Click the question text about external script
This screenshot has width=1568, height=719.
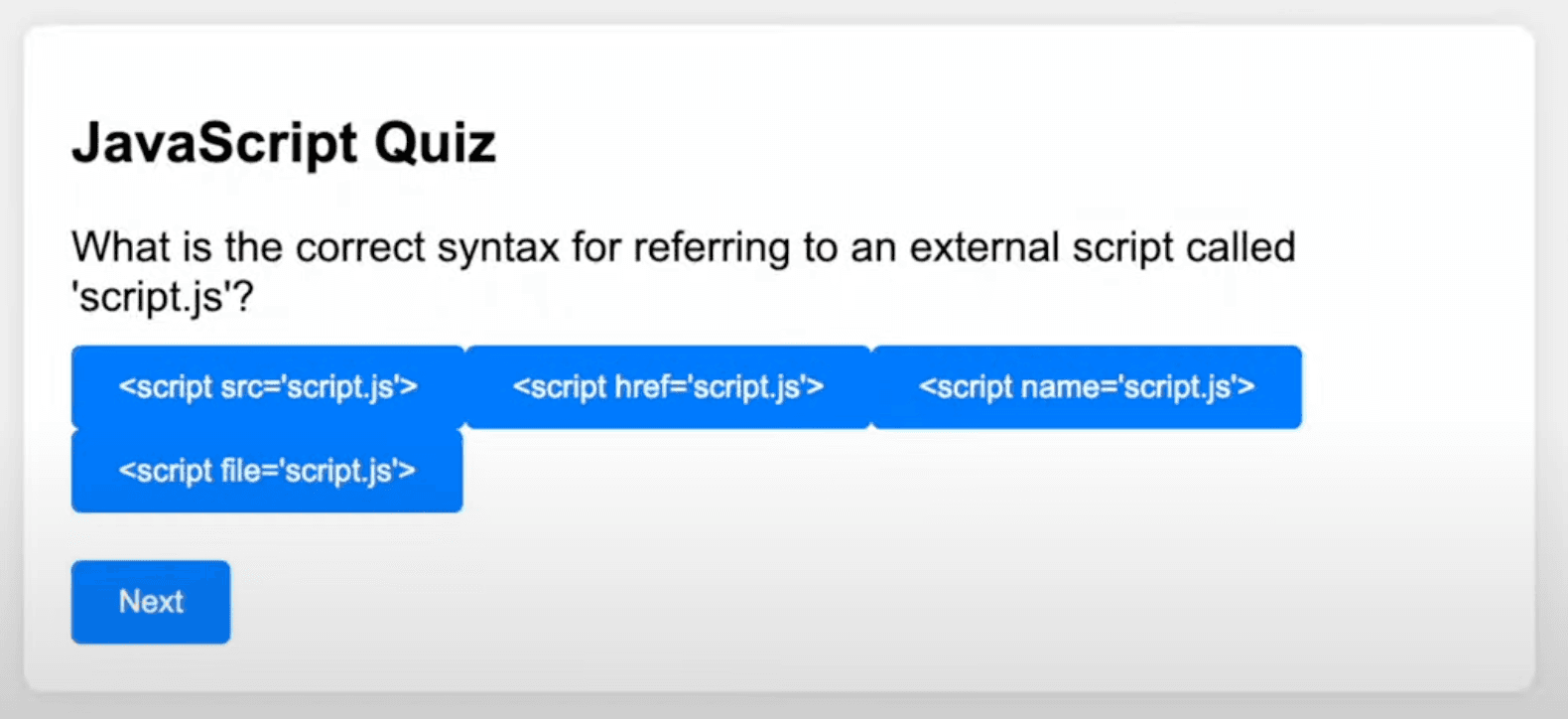click(x=683, y=248)
